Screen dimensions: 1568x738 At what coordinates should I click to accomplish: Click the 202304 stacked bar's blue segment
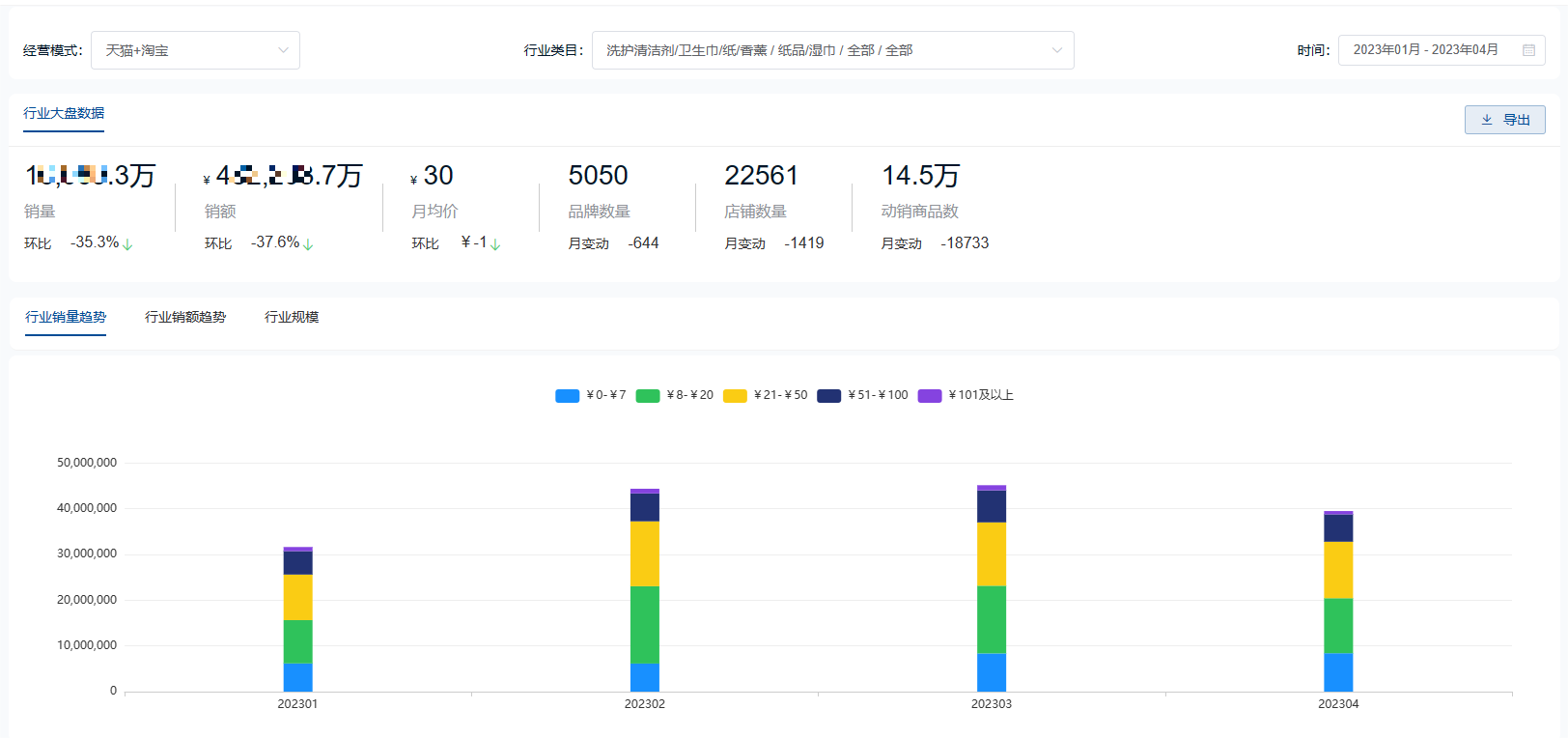(1338, 672)
